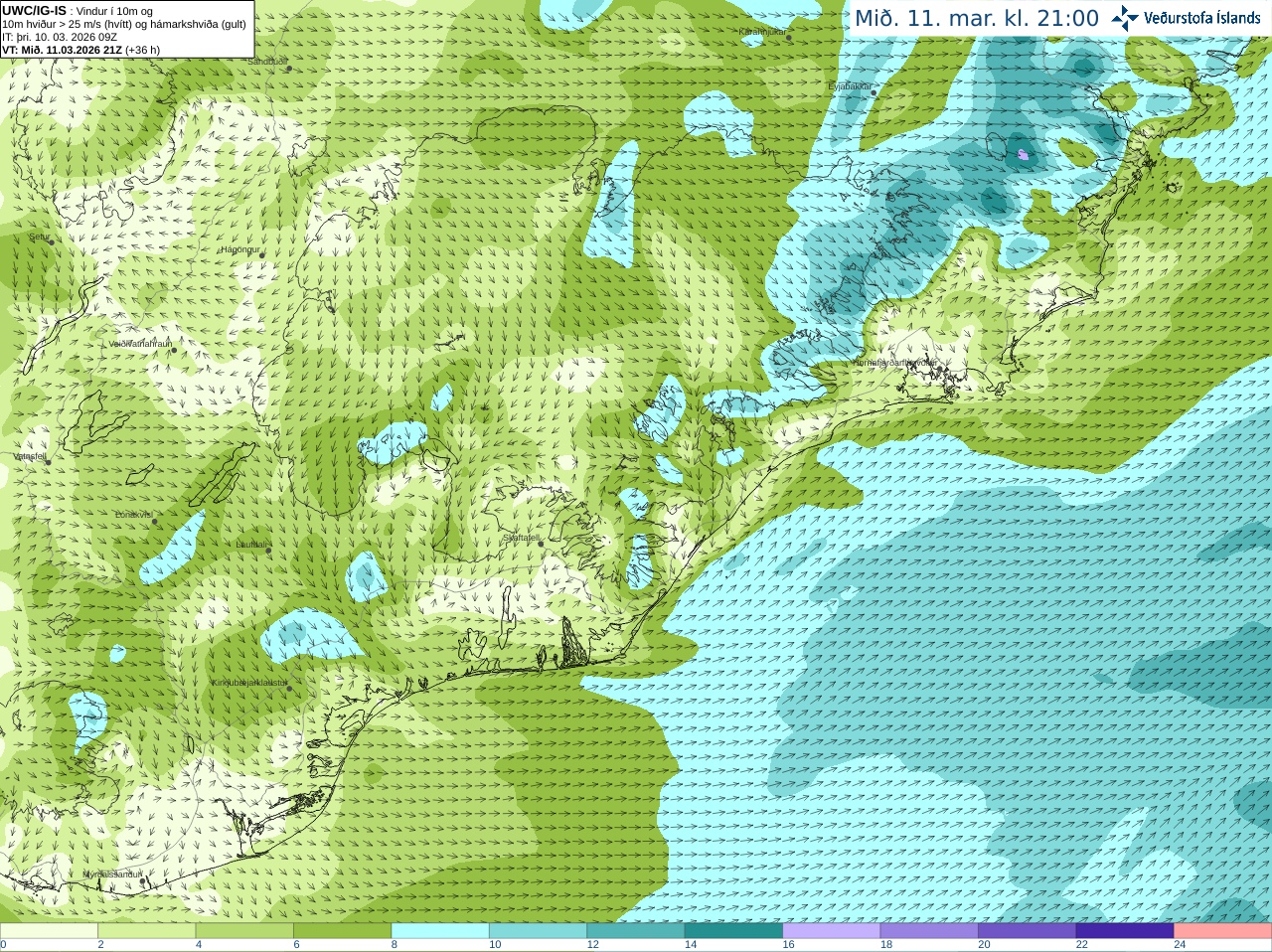
Task: Click the Vatnsfell station label
Action: click(x=30, y=456)
